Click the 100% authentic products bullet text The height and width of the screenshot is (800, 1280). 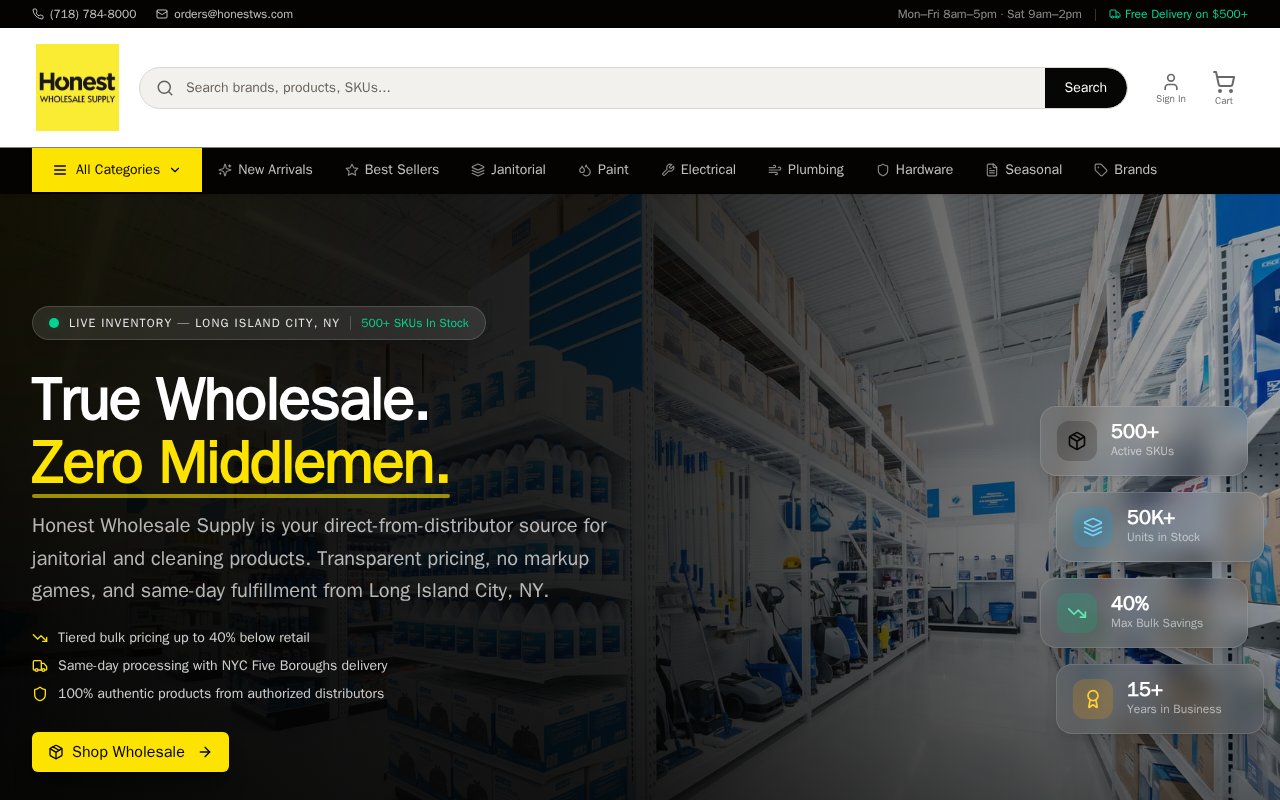coord(221,694)
